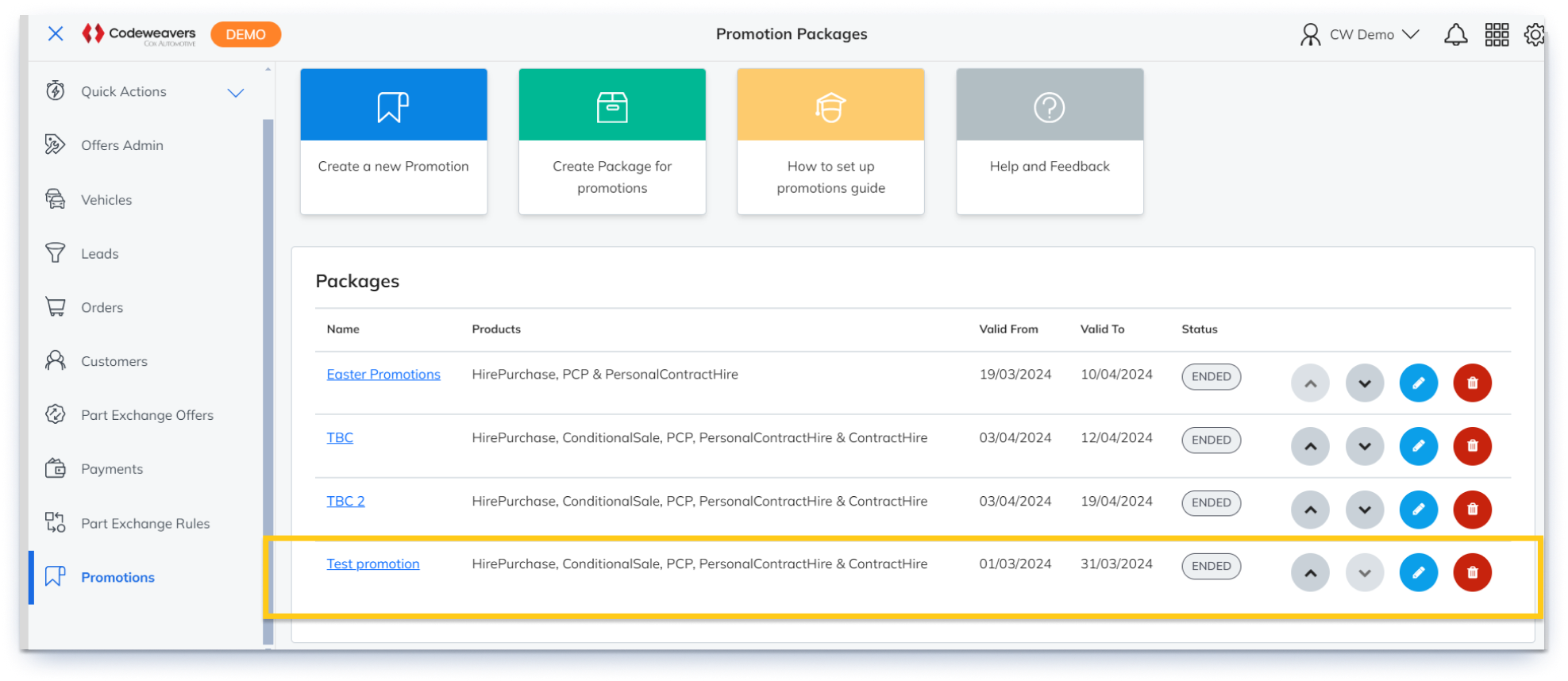Viewport: 1568px width, 681px height.
Task: Click ENDED status of TBC 2
Action: (1211, 502)
